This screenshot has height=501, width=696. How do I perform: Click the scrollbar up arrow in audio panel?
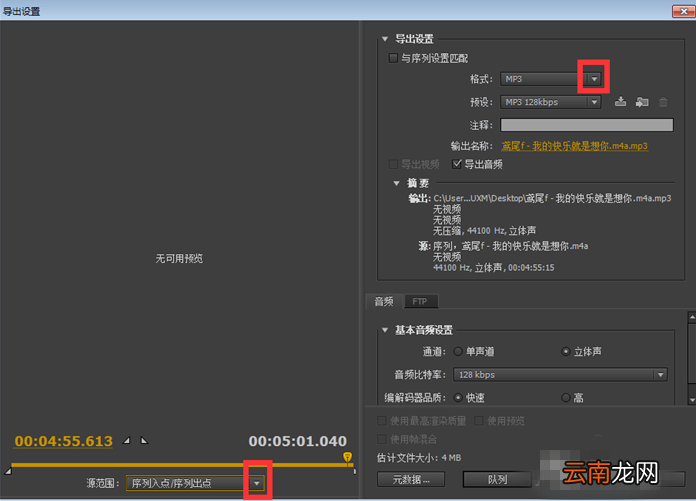692,317
